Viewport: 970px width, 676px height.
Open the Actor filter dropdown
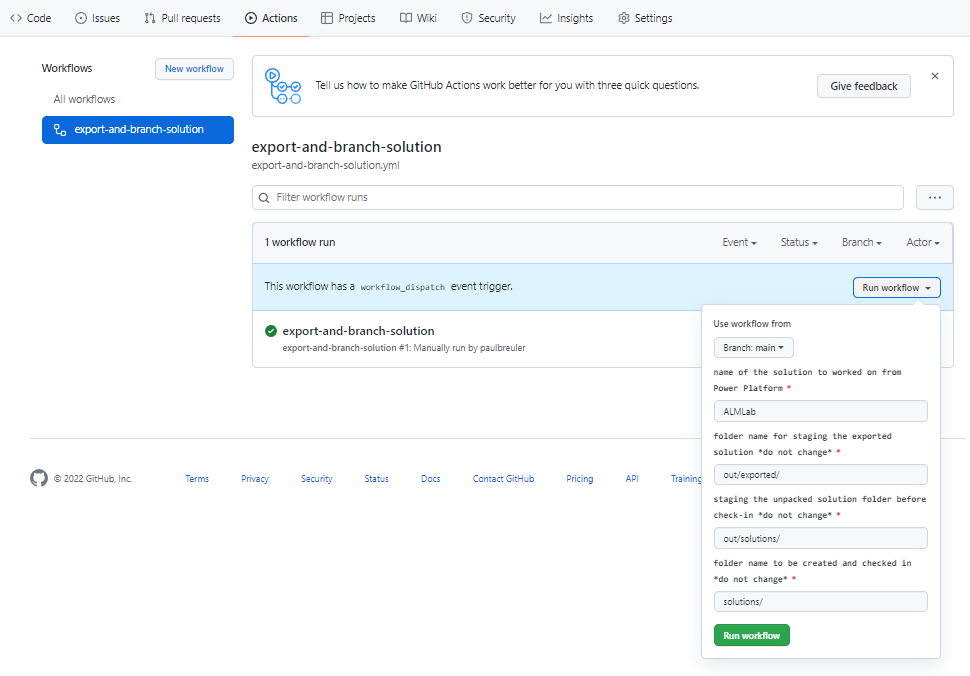coord(921,242)
